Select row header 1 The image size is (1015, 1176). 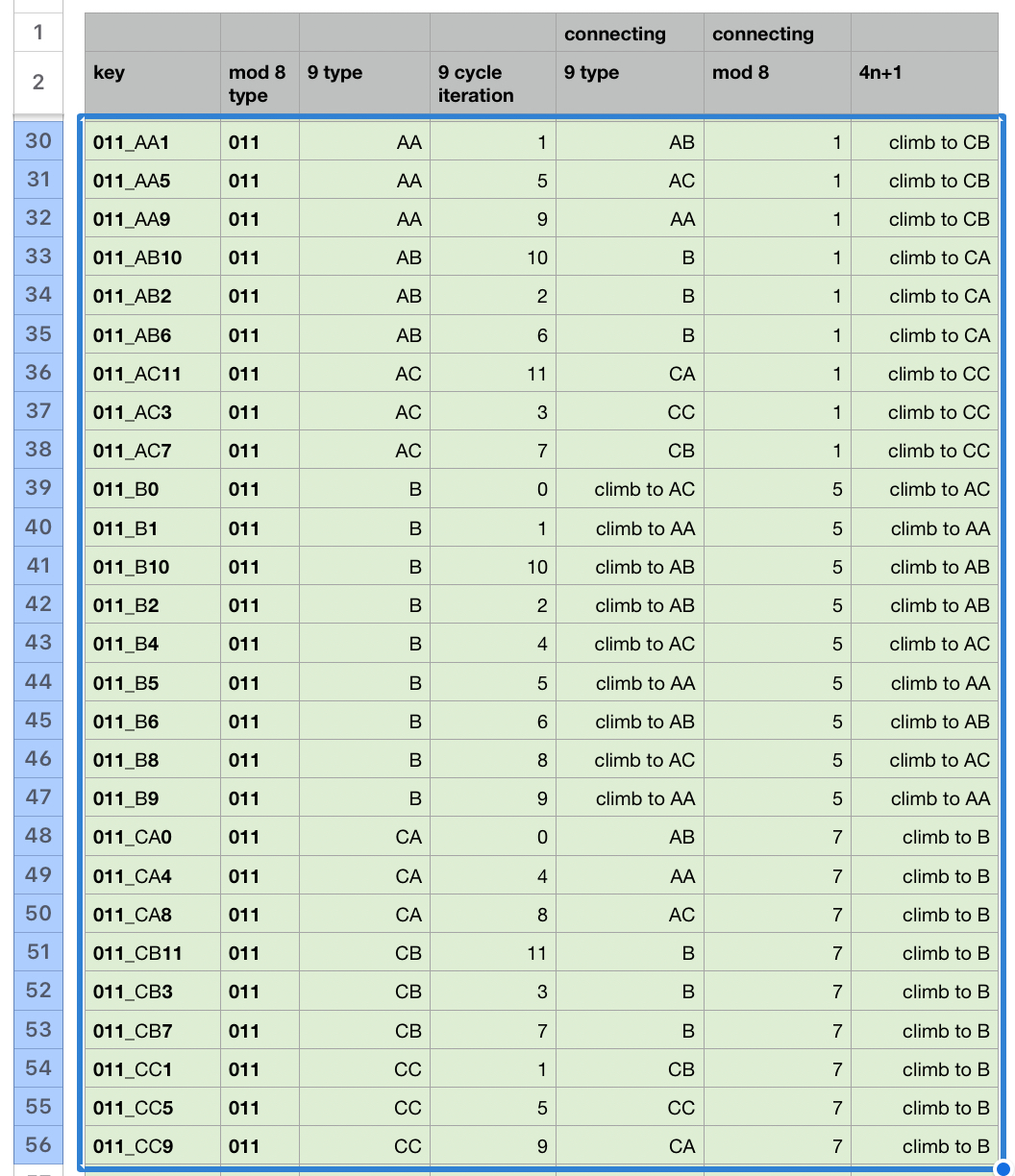(x=38, y=33)
